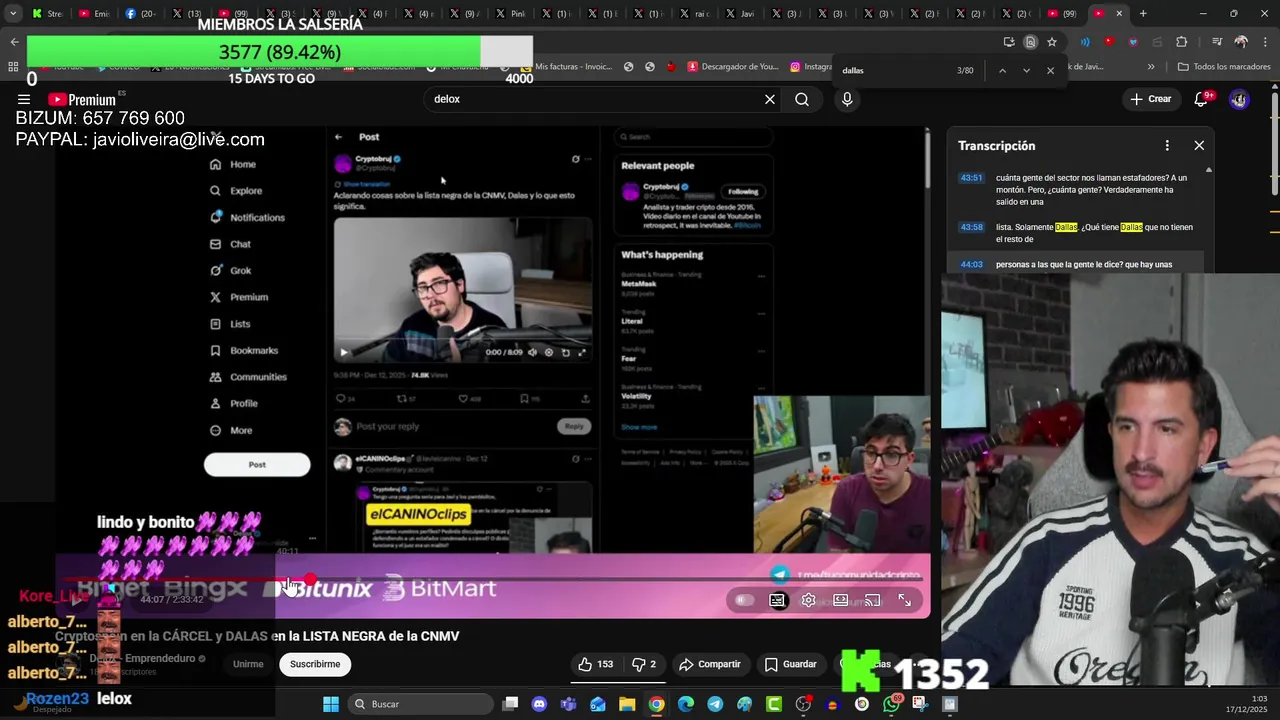The width and height of the screenshot is (1280, 720).
Task: Jump to transcript timestamp 43:51
Action: [971, 178]
